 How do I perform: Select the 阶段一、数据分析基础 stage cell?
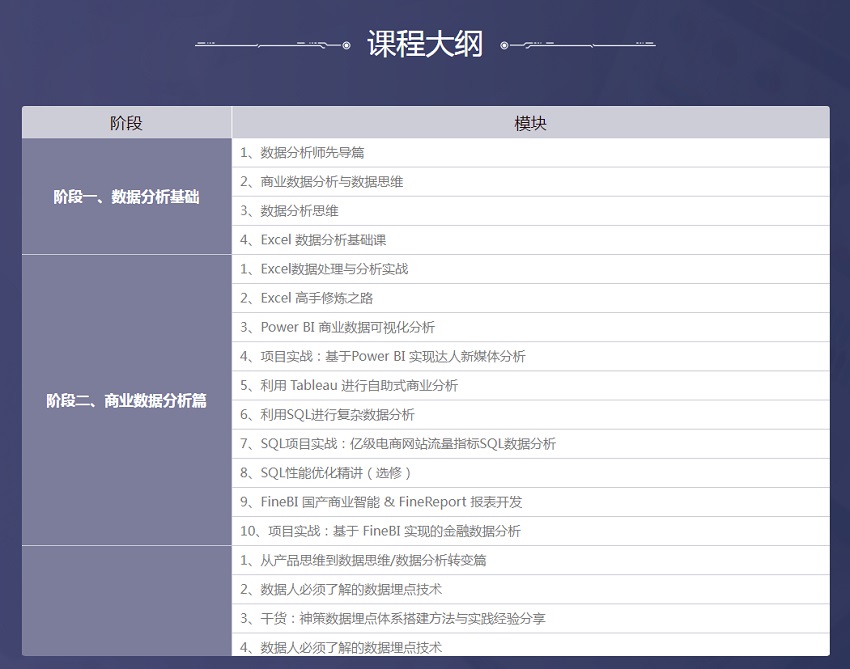pos(126,196)
